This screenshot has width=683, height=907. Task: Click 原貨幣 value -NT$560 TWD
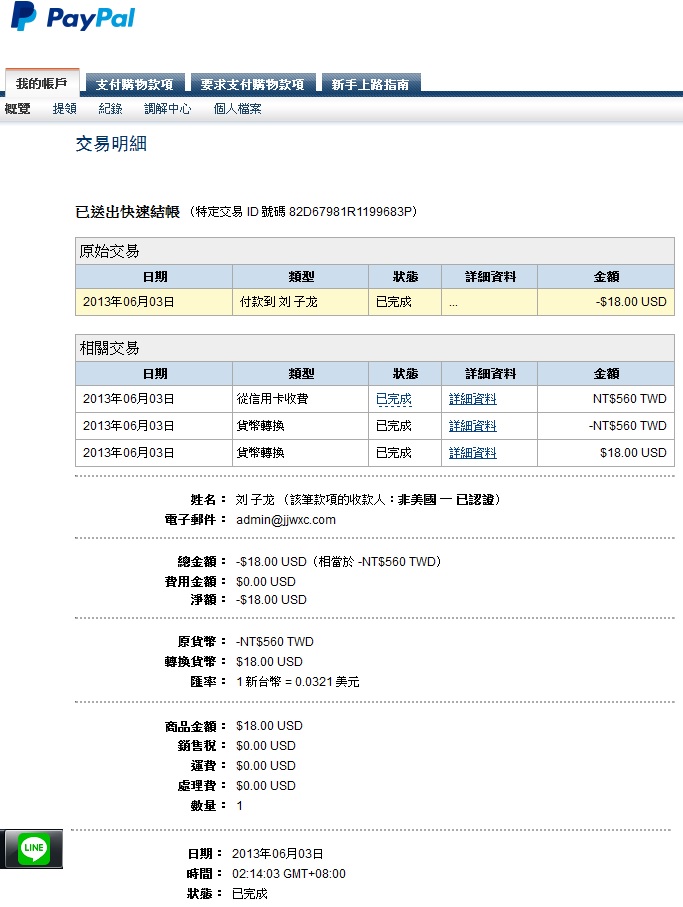(275, 642)
